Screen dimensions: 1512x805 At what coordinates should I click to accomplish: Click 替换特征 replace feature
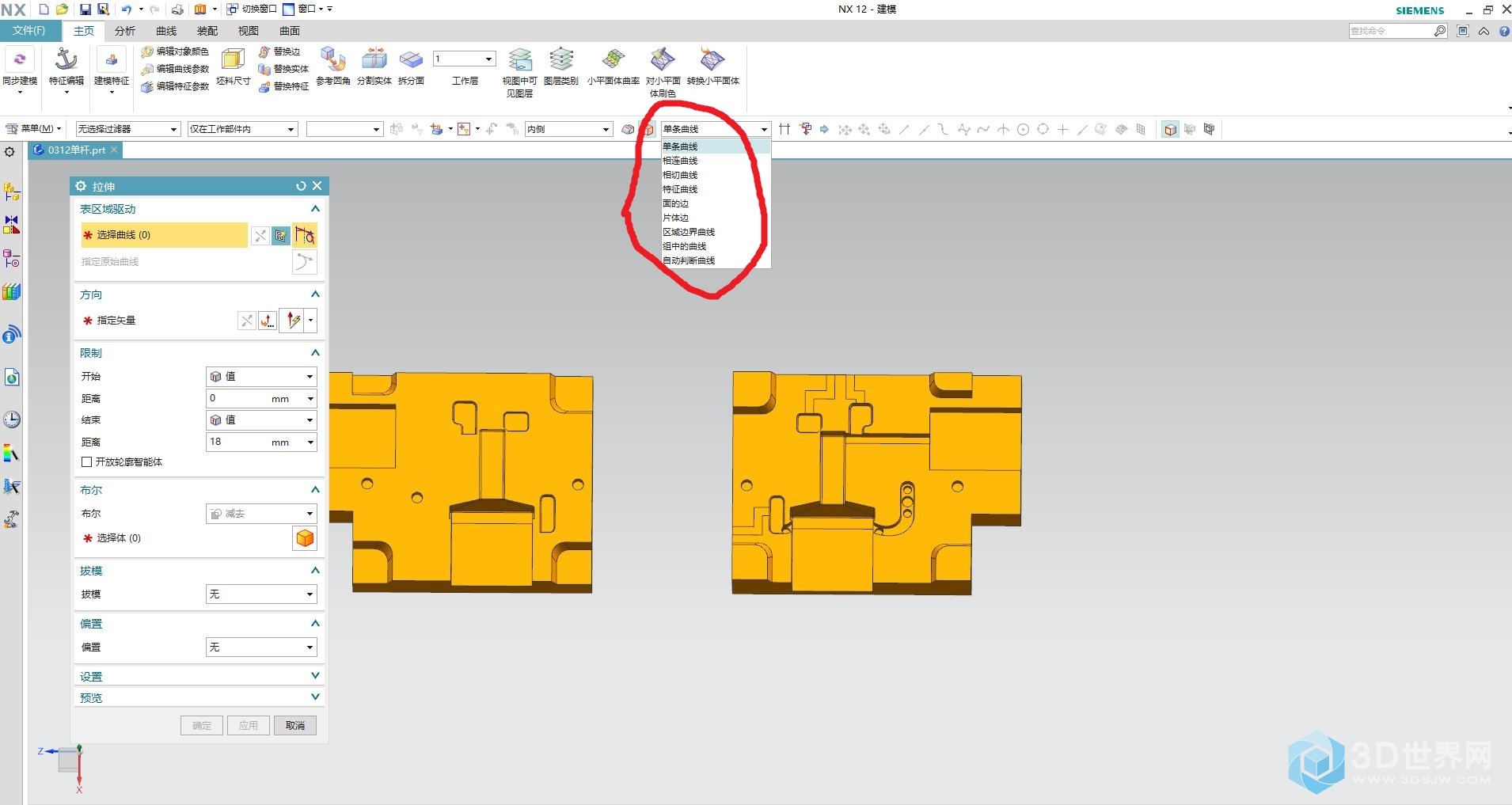pyautogui.click(x=283, y=86)
